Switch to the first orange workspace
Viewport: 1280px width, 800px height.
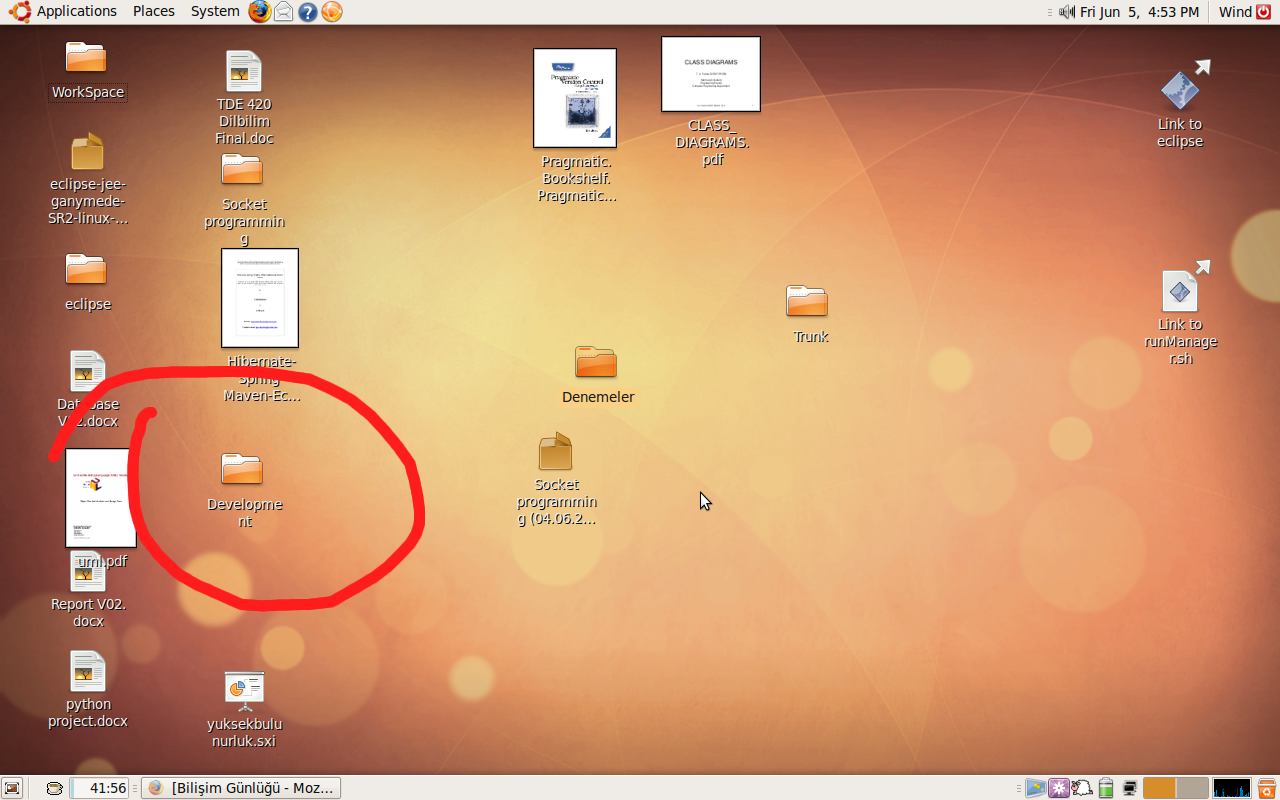pos(1160,788)
